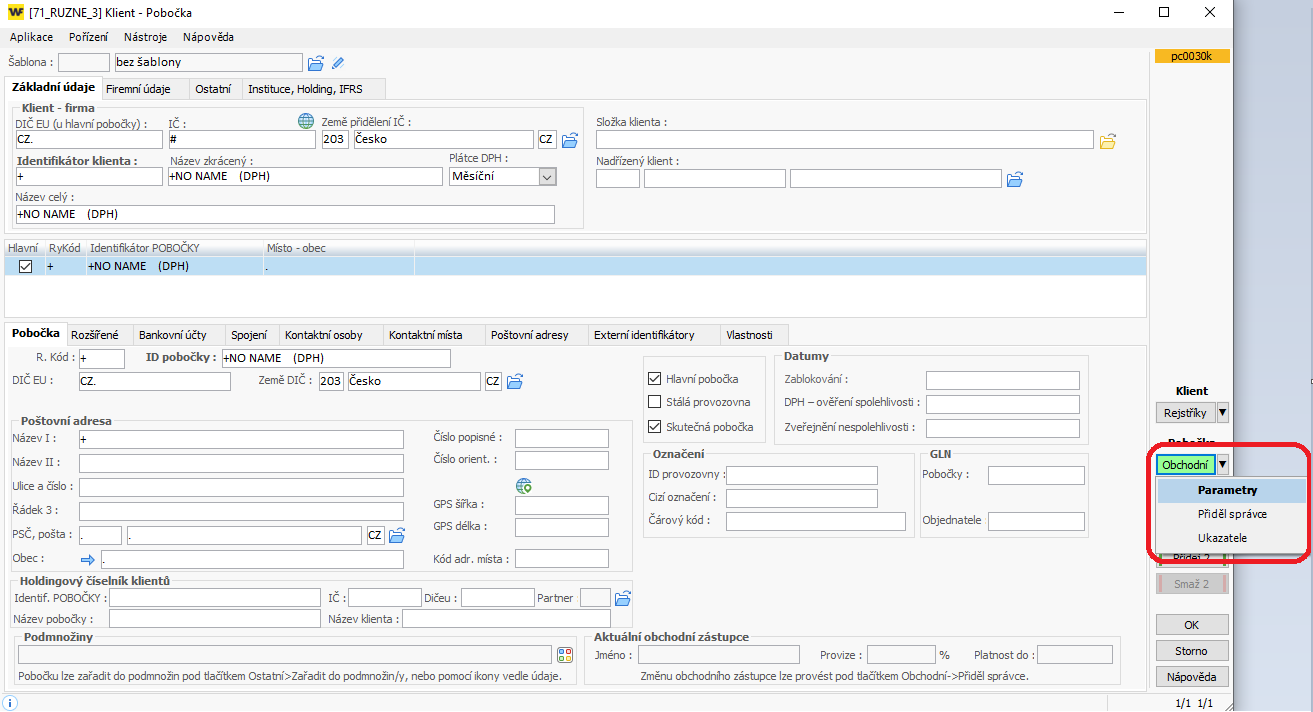Toggle the Skutečná pobočka checkbox
Viewport: 1313px width, 712px height.
point(655,426)
